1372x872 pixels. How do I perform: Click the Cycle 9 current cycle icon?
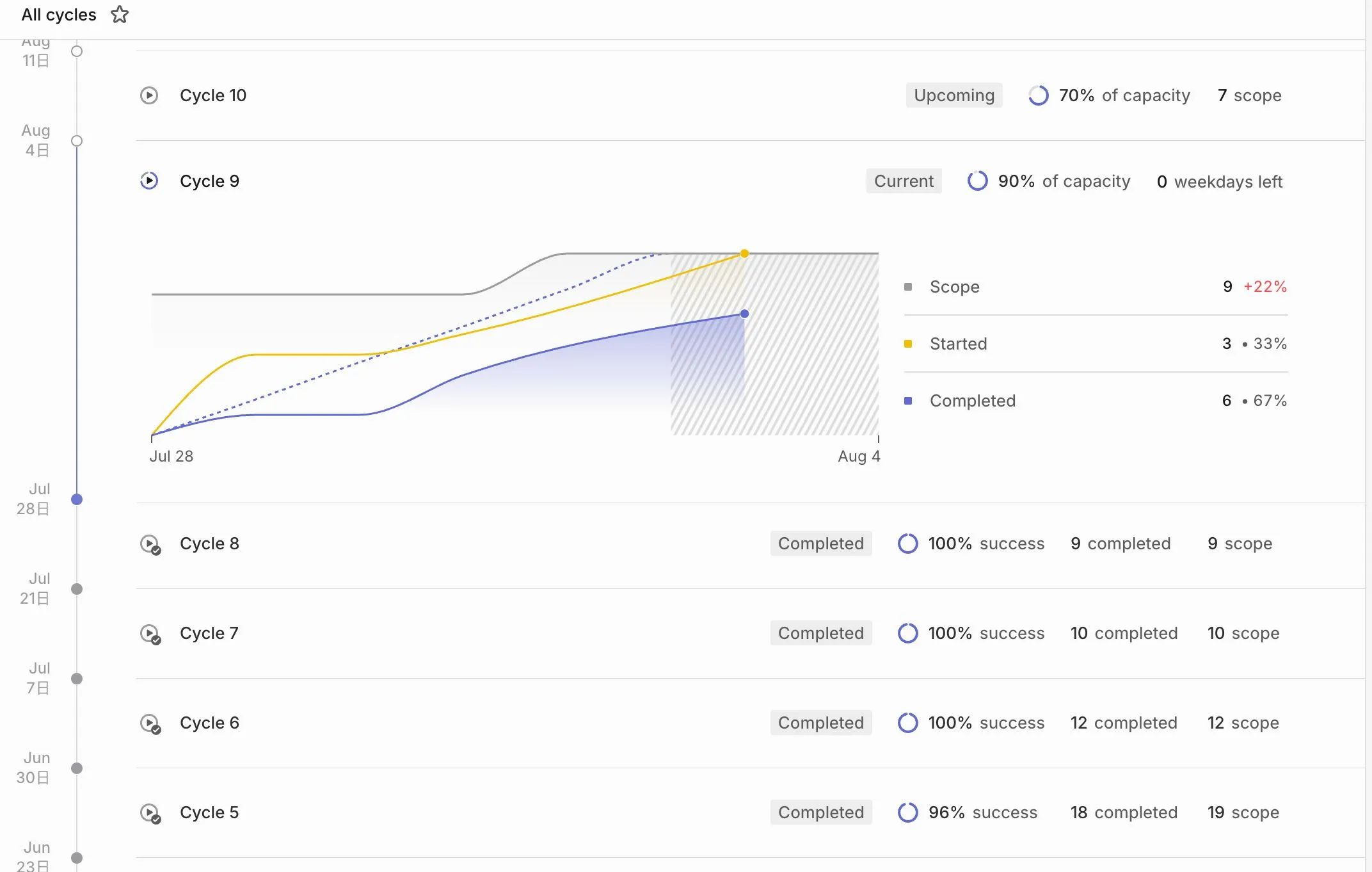(x=149, y=181)
